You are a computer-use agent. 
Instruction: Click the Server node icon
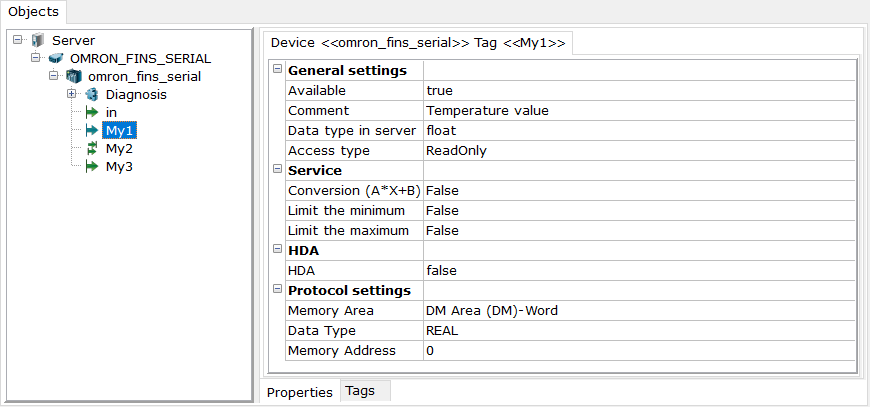pyautogui.click(x=38, y=40)
